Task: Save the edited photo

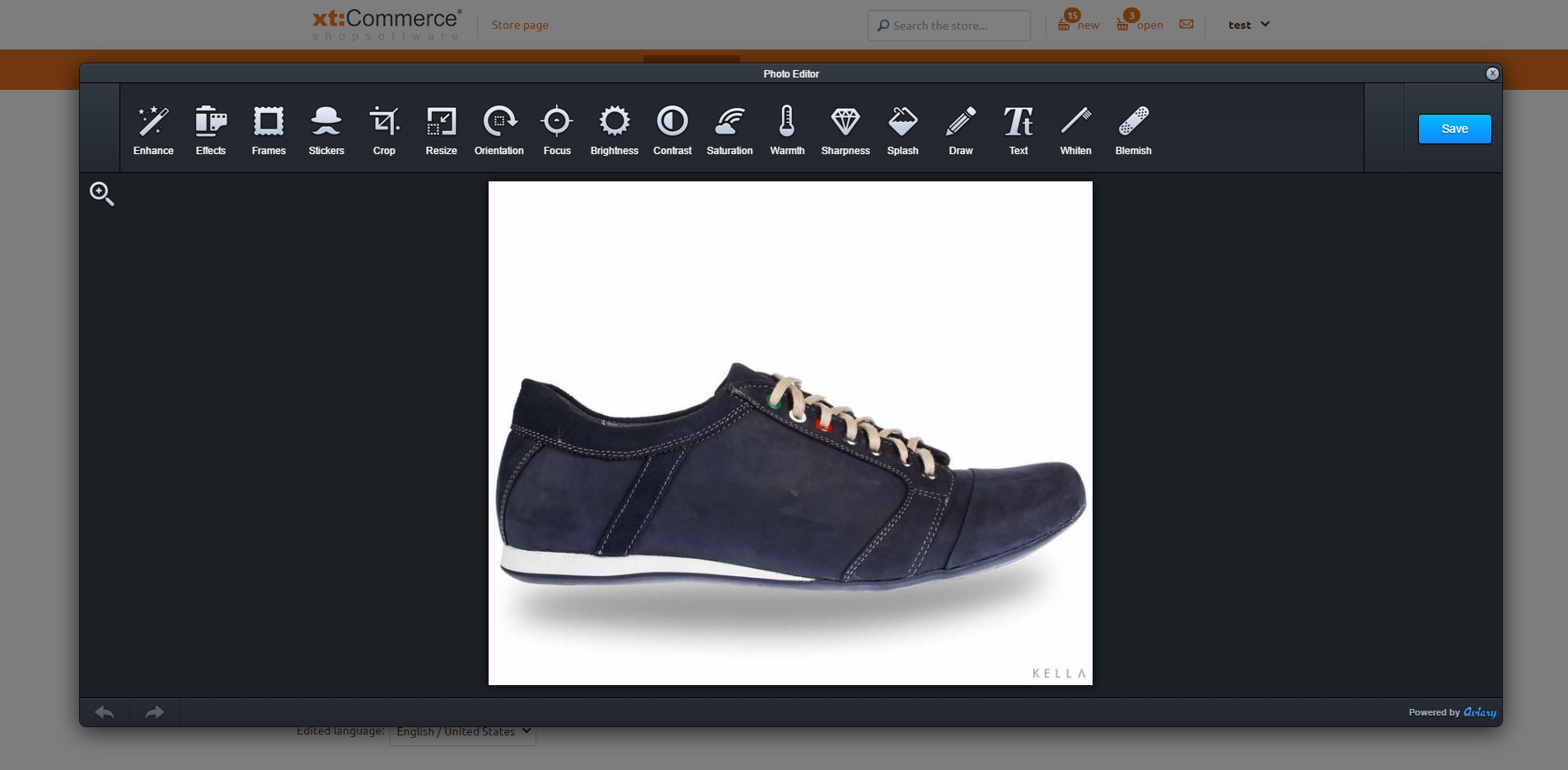Action: pyautogui.click(x=1454, y=129)
